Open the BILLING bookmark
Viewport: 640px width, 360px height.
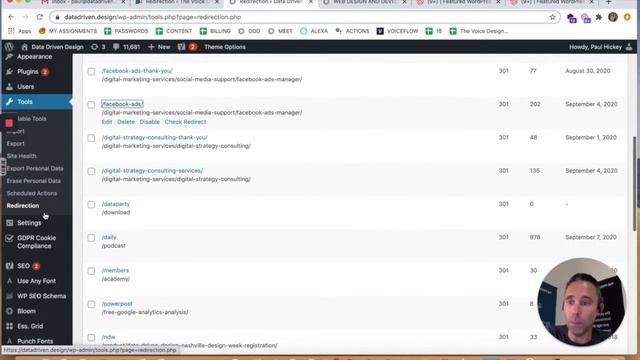pyautogui.click(x=216, y=31)
